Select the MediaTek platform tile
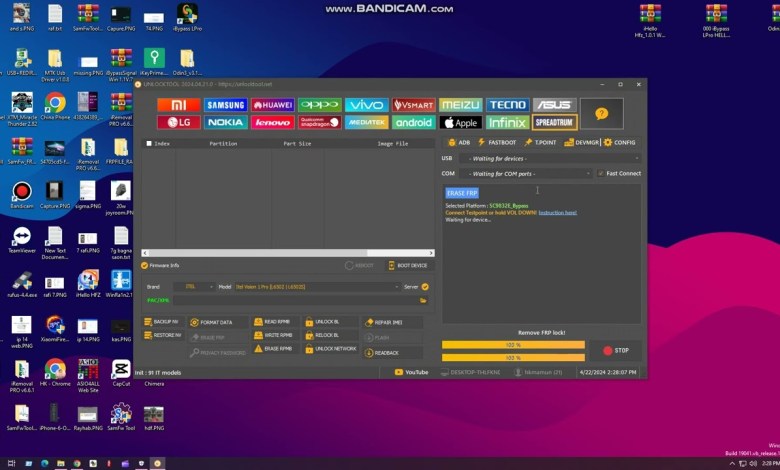780x470 pixels. tap(367, 122)
